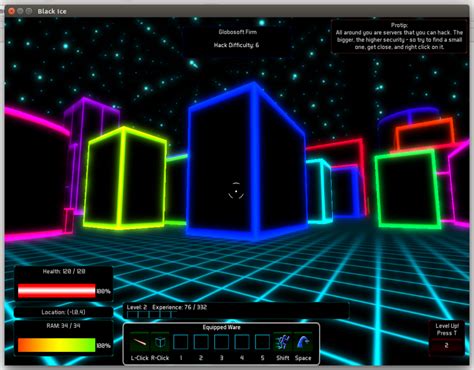474x370 pixels.
Task: Select empty ware slot 4
Action: [x=242, y=342]
